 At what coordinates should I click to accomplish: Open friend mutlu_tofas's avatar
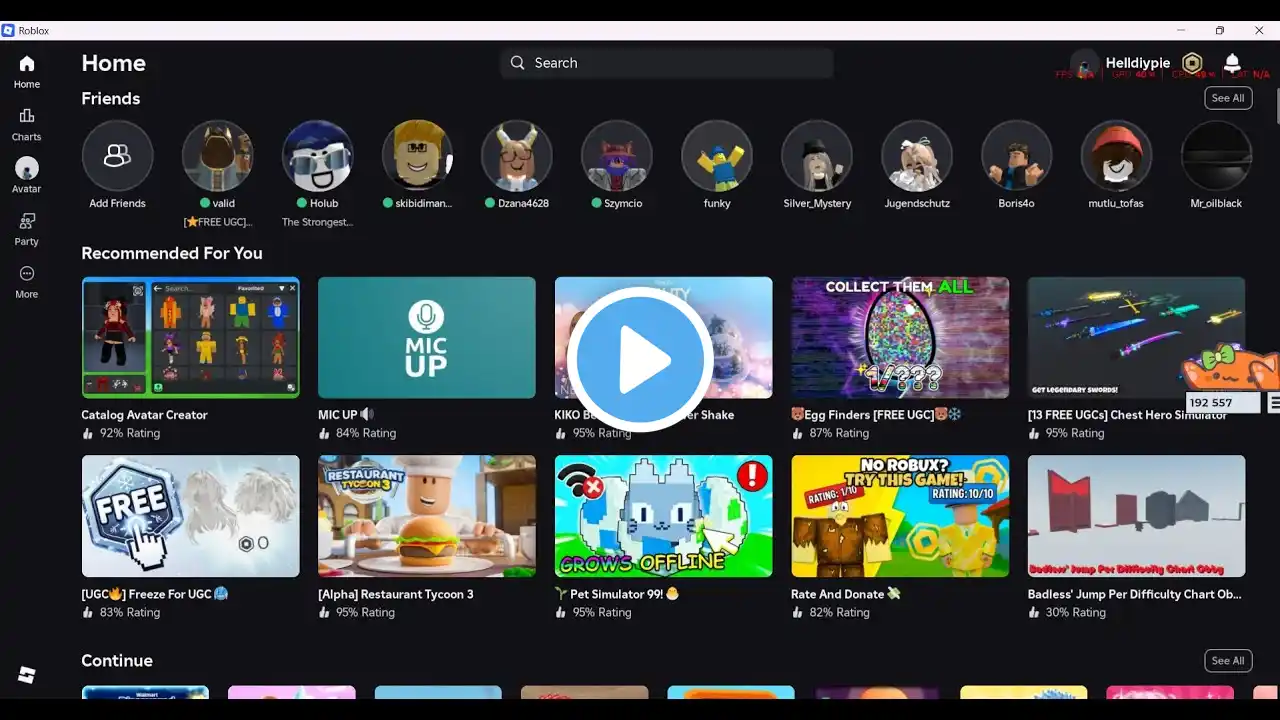[x=1117, y=156]
